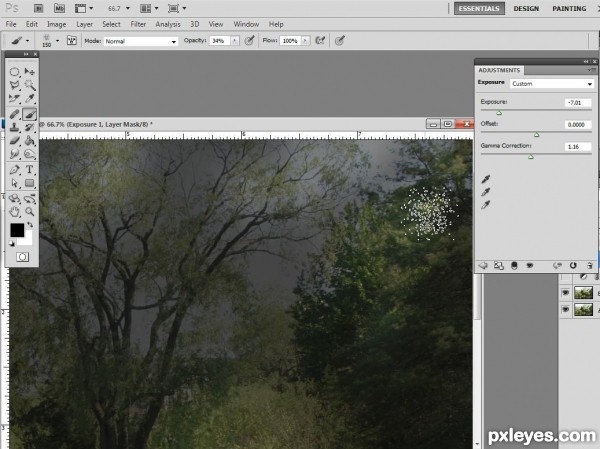Select the Eraser tool
The width and height of the screenshot is (600, 449).
click(15, 141)
